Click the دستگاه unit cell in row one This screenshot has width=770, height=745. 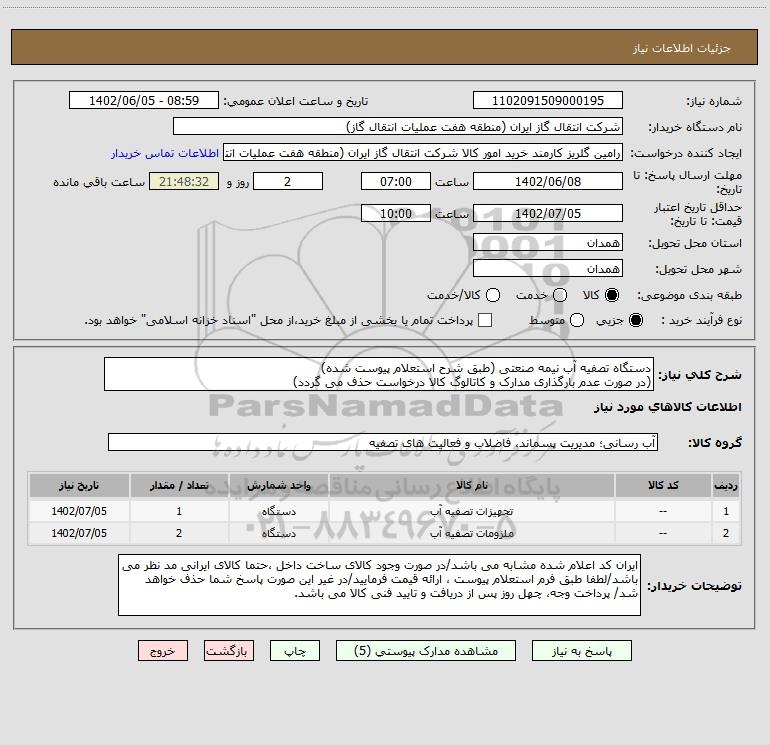[278, 511]
